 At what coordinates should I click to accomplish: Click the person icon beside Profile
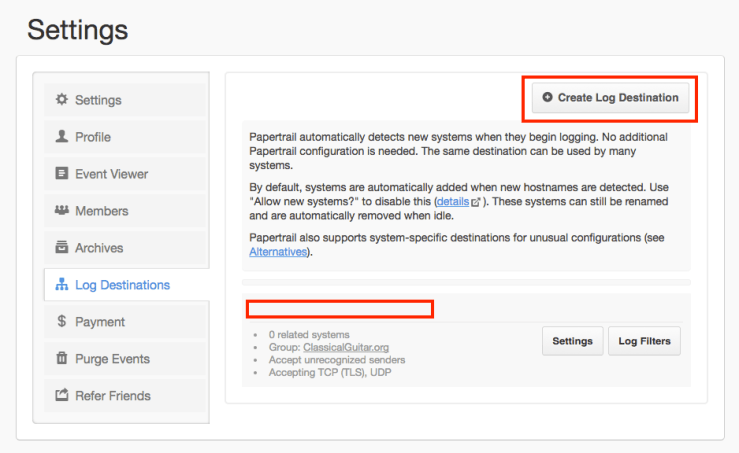[62, 137]
